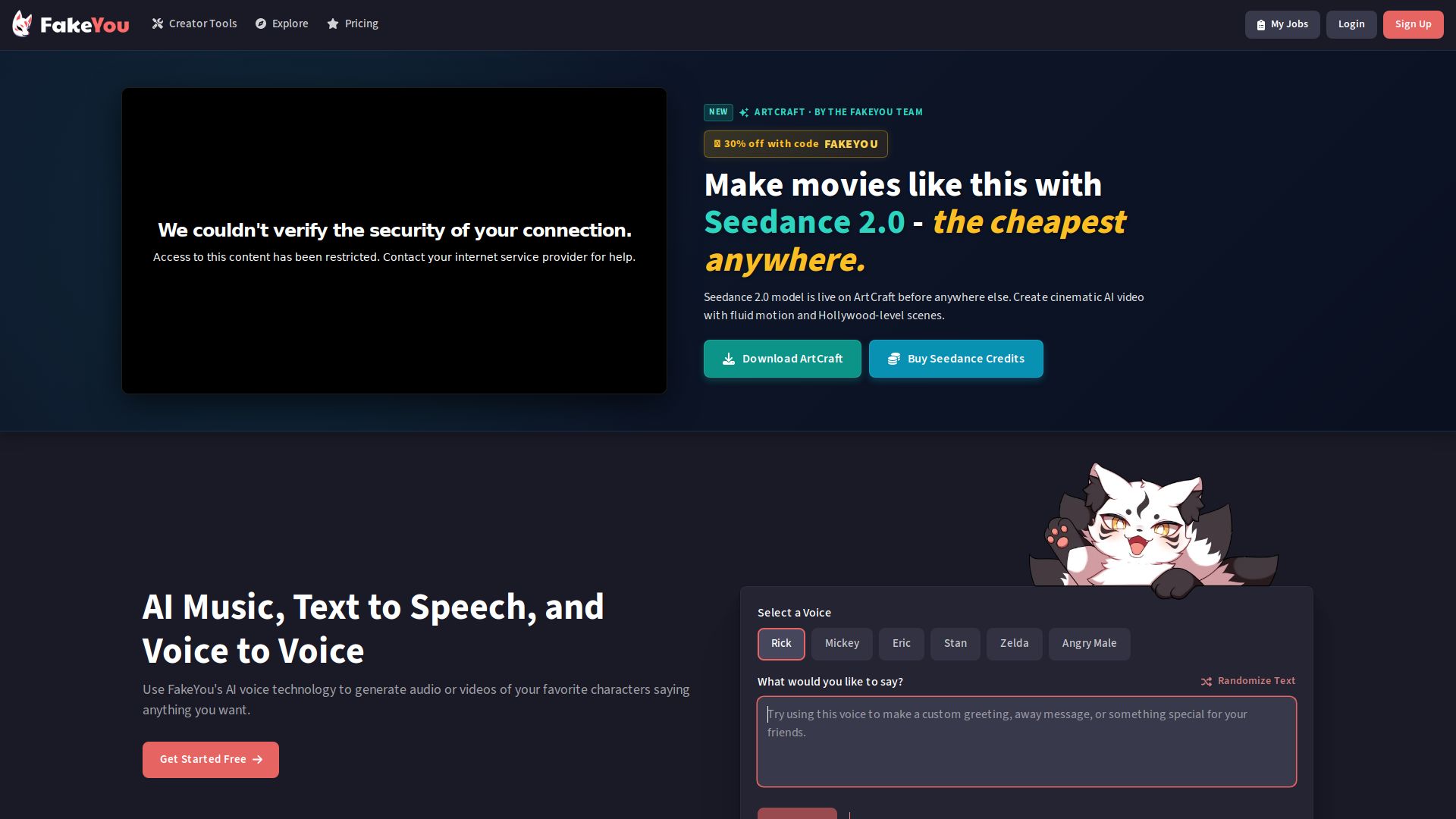Click 'We couldn't verify the security' message
The image size is (1456, 819).
(x=394, y=230)
